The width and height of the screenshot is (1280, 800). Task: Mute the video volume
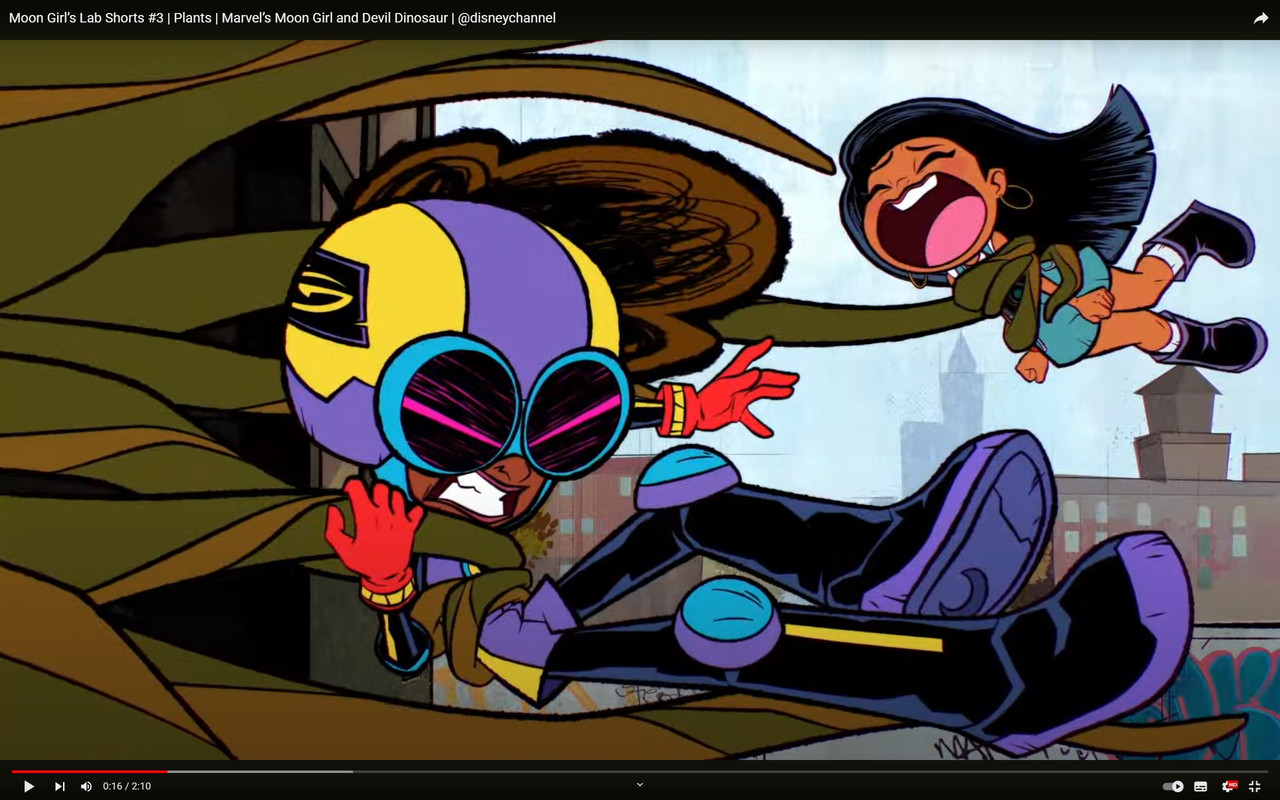click(x=86, y=786)
